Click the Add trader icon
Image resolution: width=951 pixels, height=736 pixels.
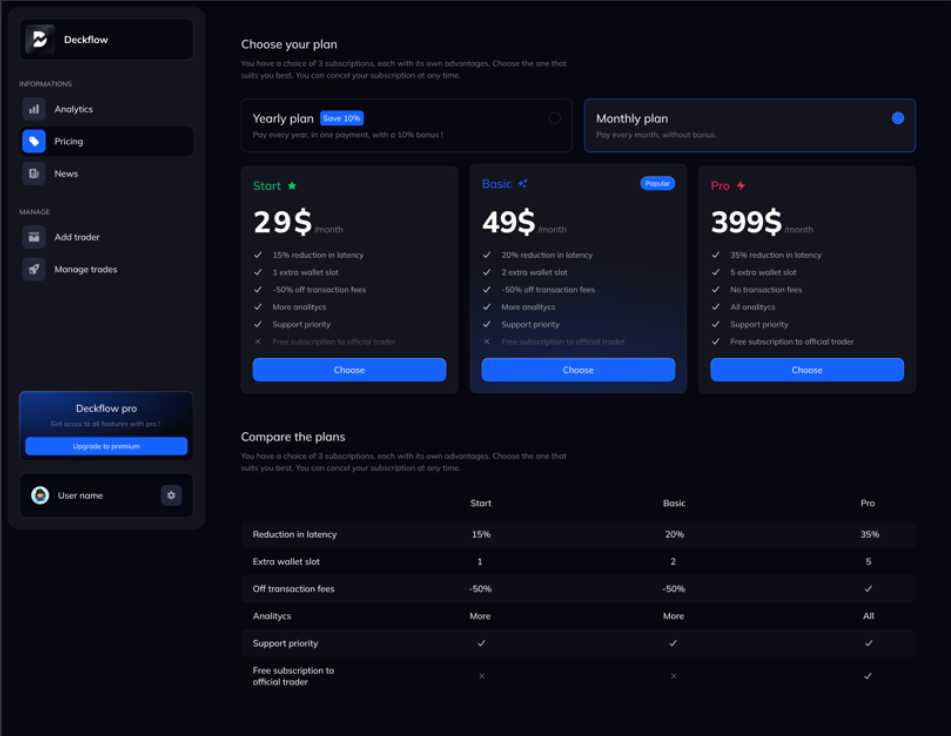(x=34, y=237)
